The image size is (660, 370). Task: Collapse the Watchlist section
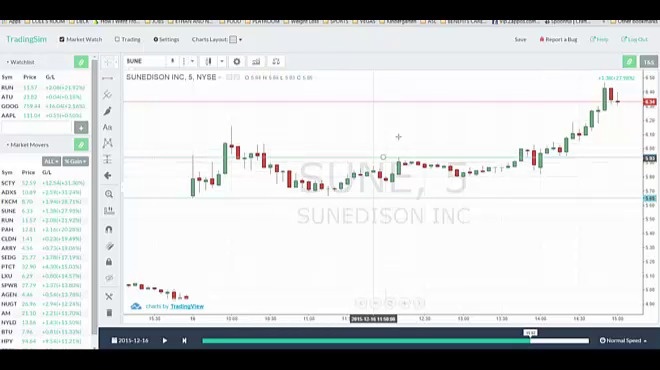20,62
